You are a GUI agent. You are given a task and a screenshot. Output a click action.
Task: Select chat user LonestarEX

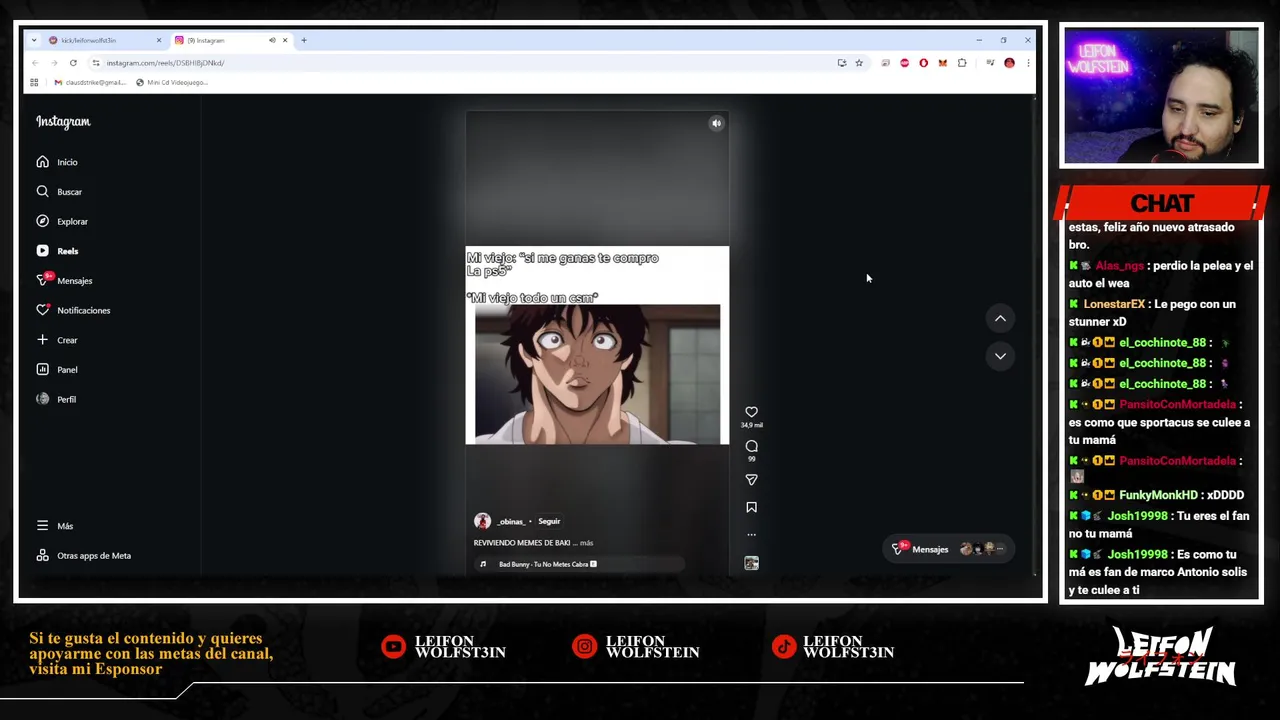pos(1114,304)
